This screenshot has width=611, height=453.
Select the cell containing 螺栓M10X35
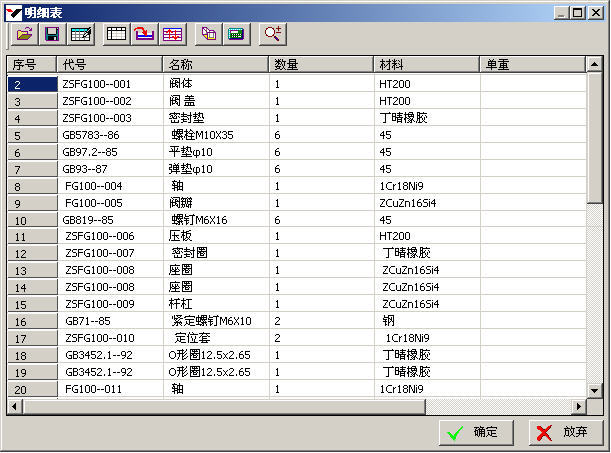[x=216, y=135]
